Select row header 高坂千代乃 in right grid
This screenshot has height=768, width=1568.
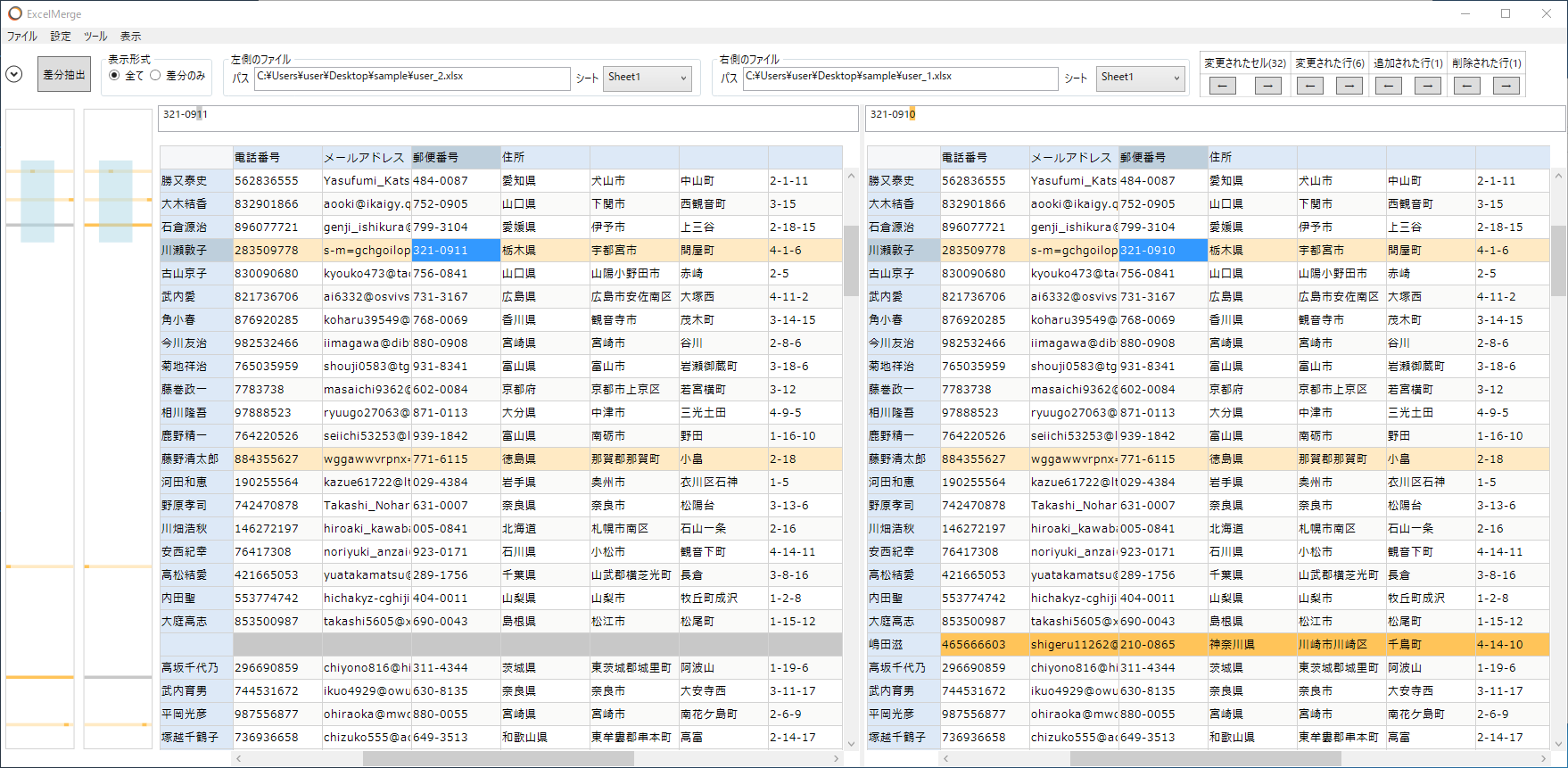pos(904,668)
